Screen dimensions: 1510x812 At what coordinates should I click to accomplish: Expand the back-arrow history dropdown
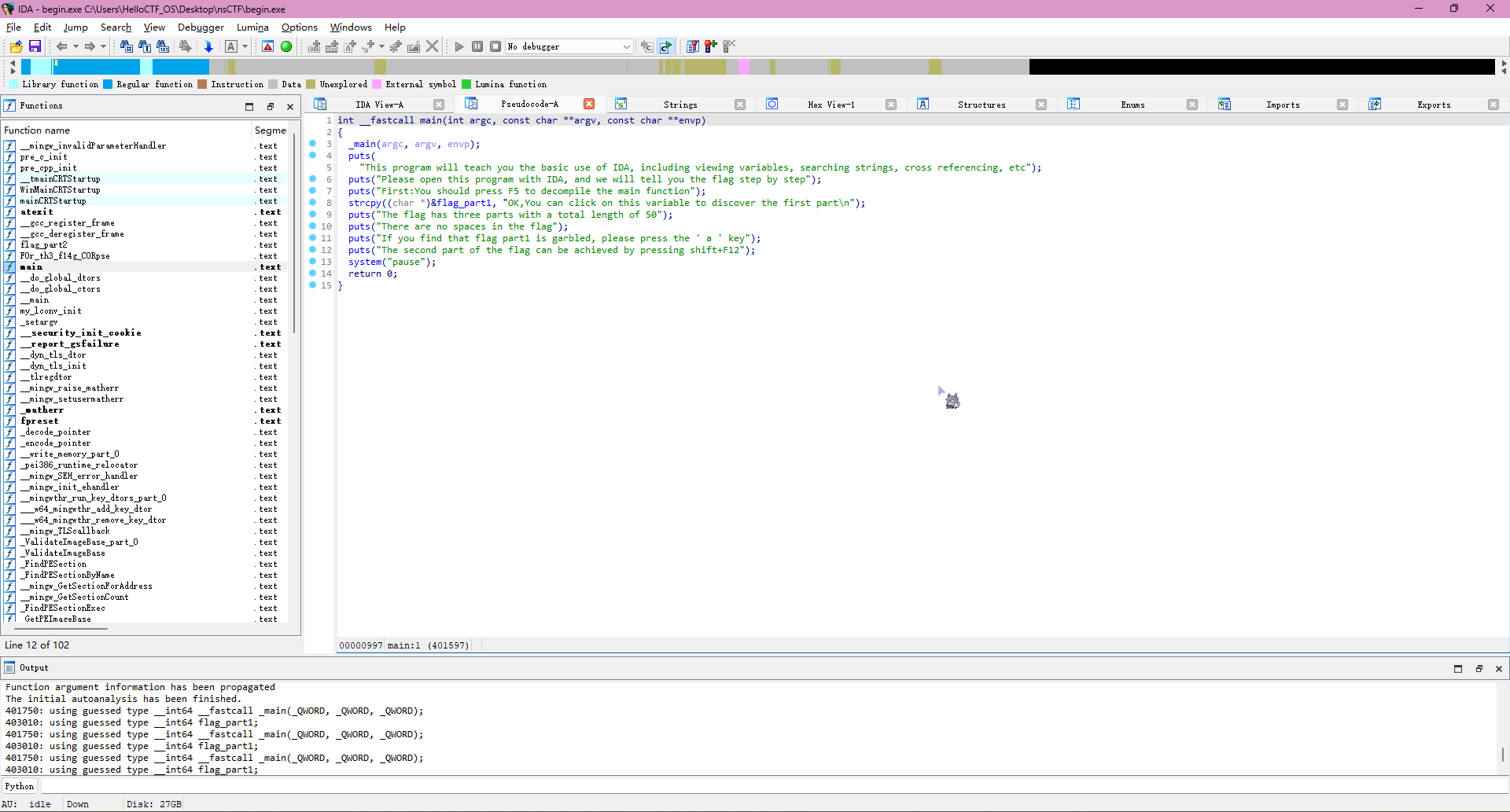point(75,46)
